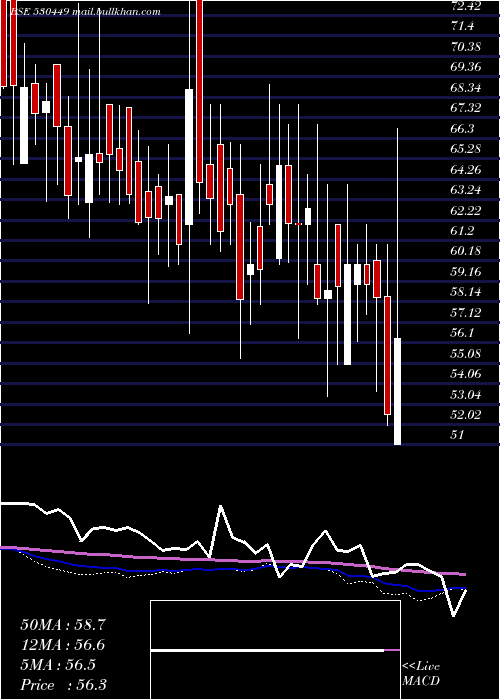The image size is (500, 700).
Task: Click the 55.08 price axis label
Action: (466, 354)
